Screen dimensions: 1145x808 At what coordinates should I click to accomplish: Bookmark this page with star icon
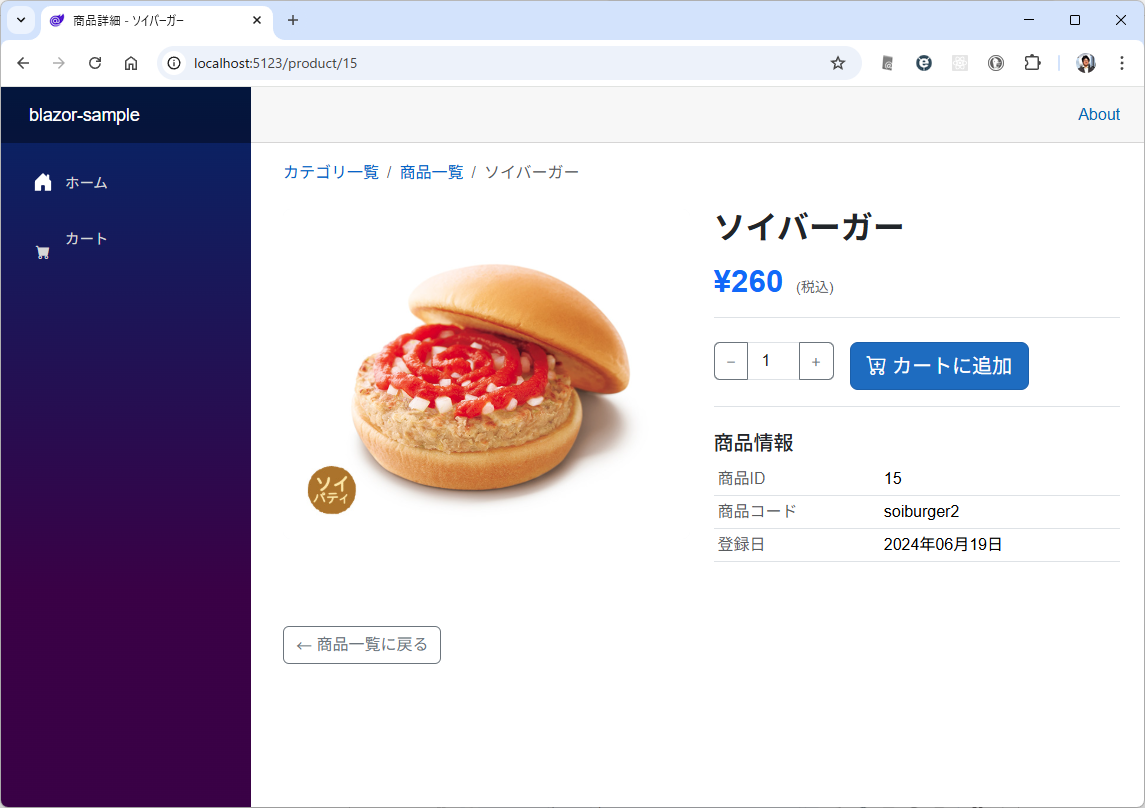[x=838, y=64]
